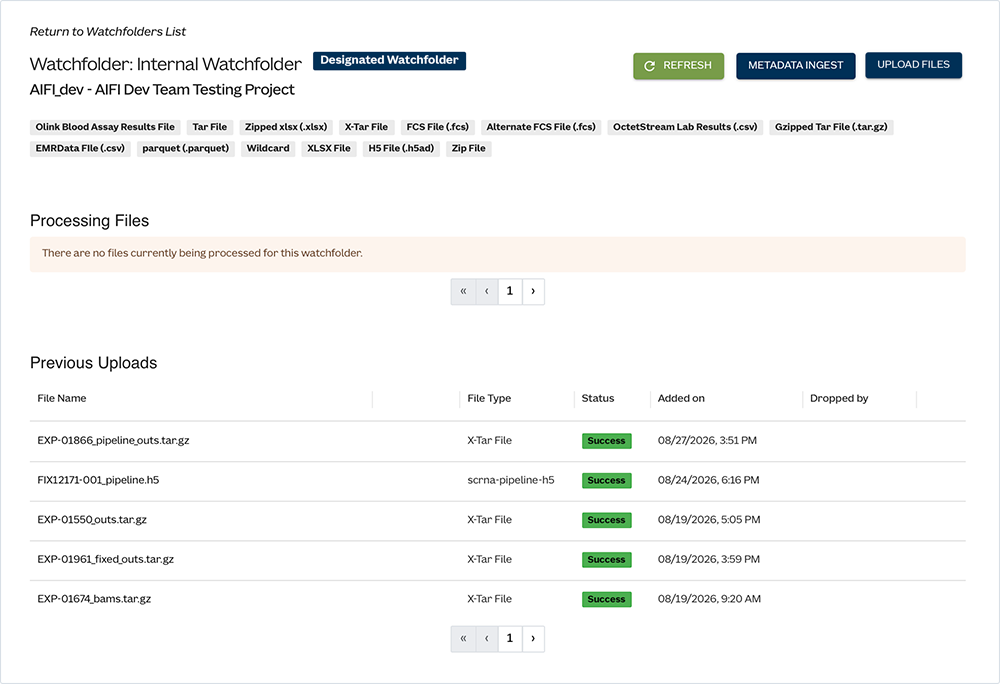Click the scrna-pipeline-h5 file type cell
This screenshot has height=684, width=1000.
(511, 480)
